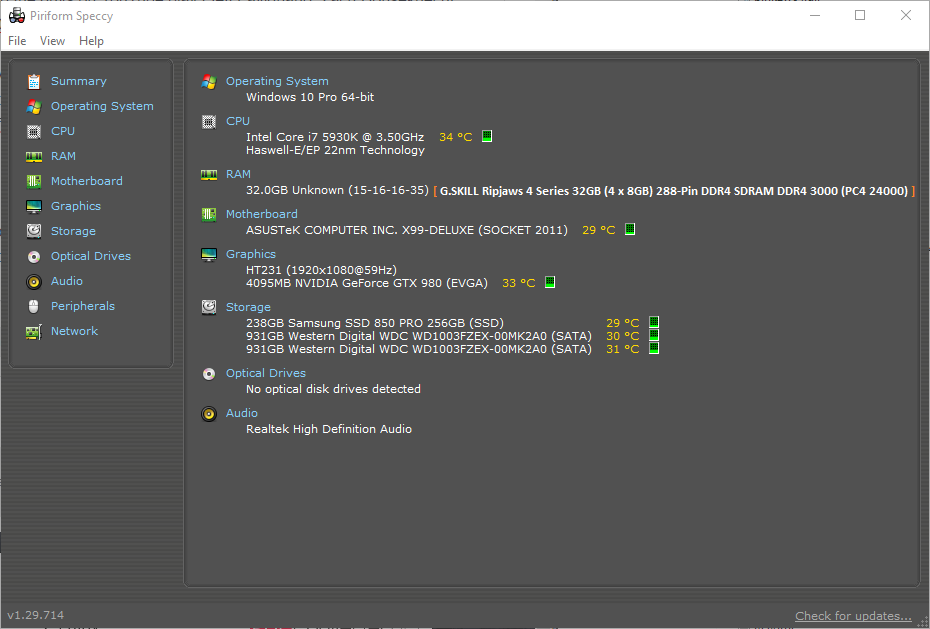Click the Peripherals mouse icon in sidebar
Viewport: 930px width, 629px height.
pos(34,306)
